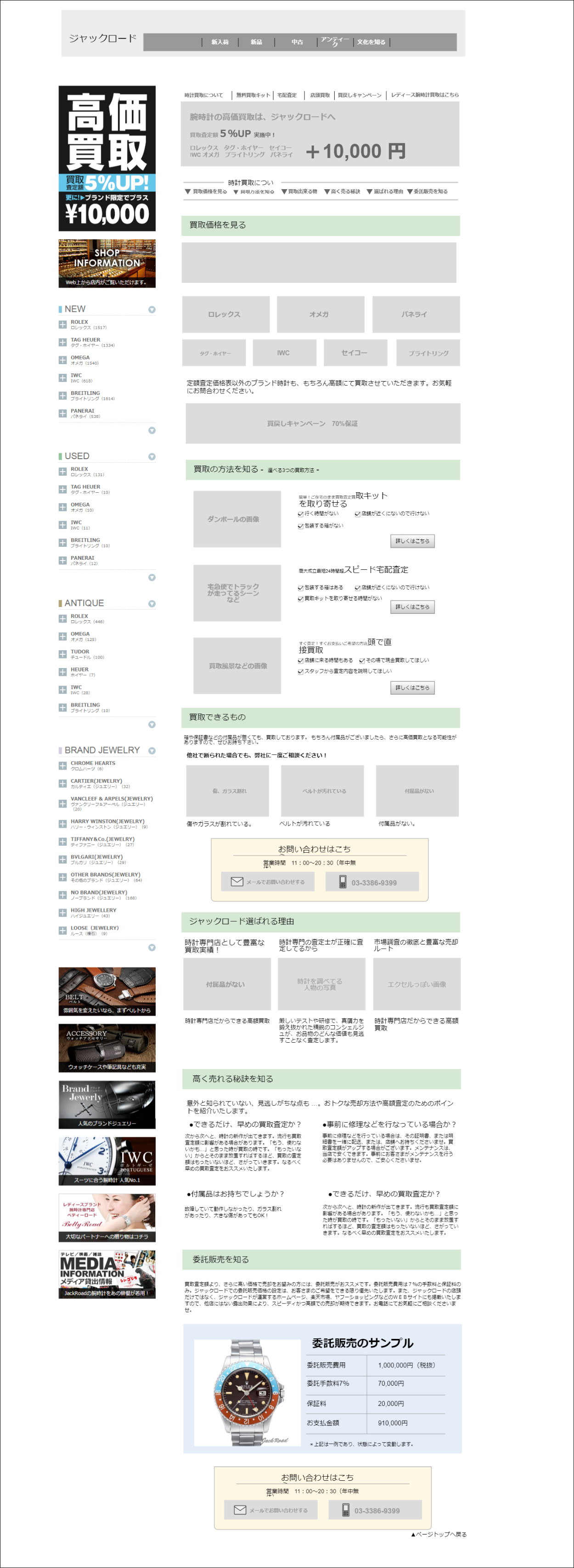Toggle the その場で現金買取してほしい checkbox
574x1568 pixels.
tap(361, 660)
